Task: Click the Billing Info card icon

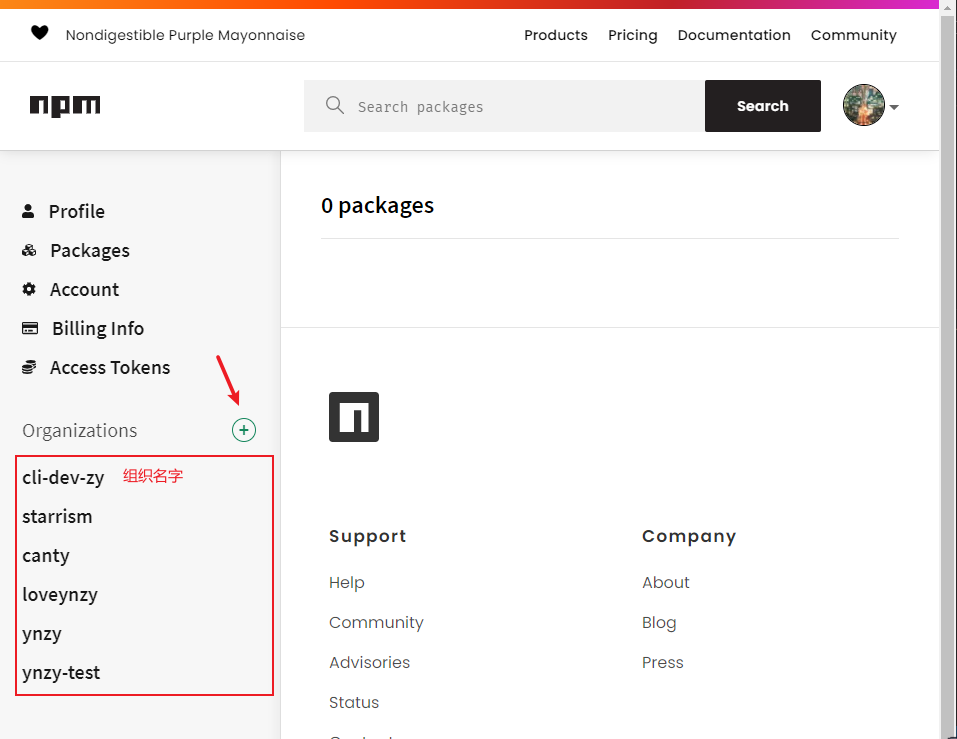Action: pos(30,328)
